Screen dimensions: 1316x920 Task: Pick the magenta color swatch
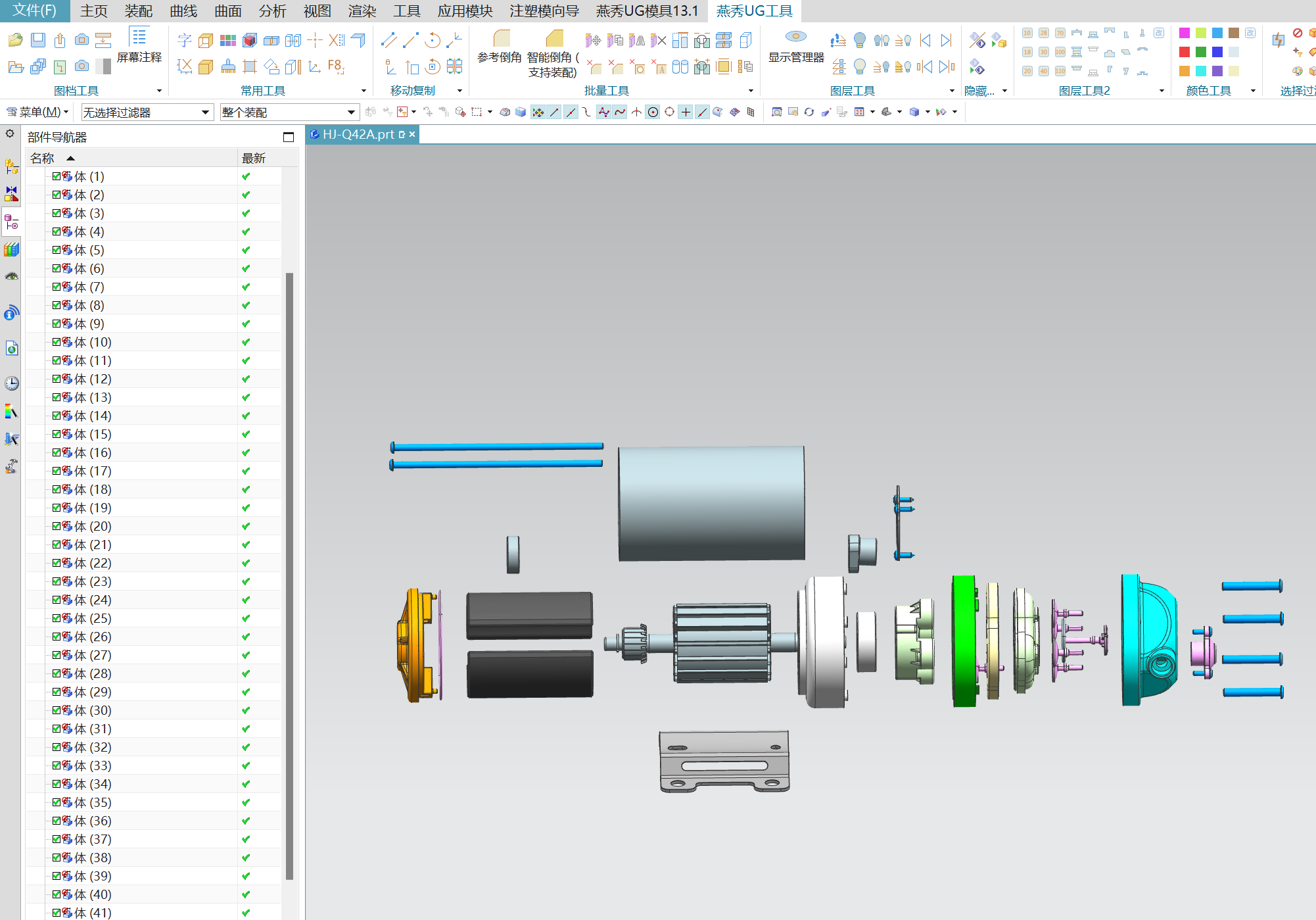(x=1185, y=33)
